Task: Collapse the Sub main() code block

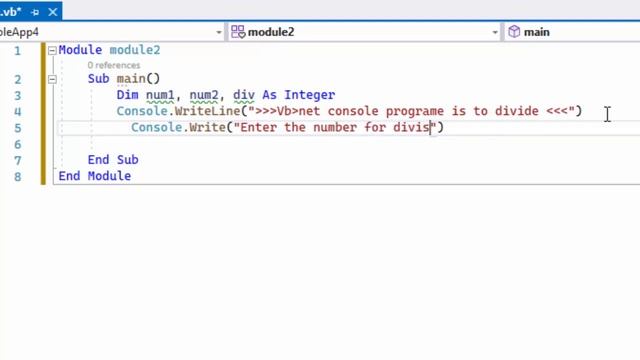Action: pyautogui.click(x=52, y=79)
